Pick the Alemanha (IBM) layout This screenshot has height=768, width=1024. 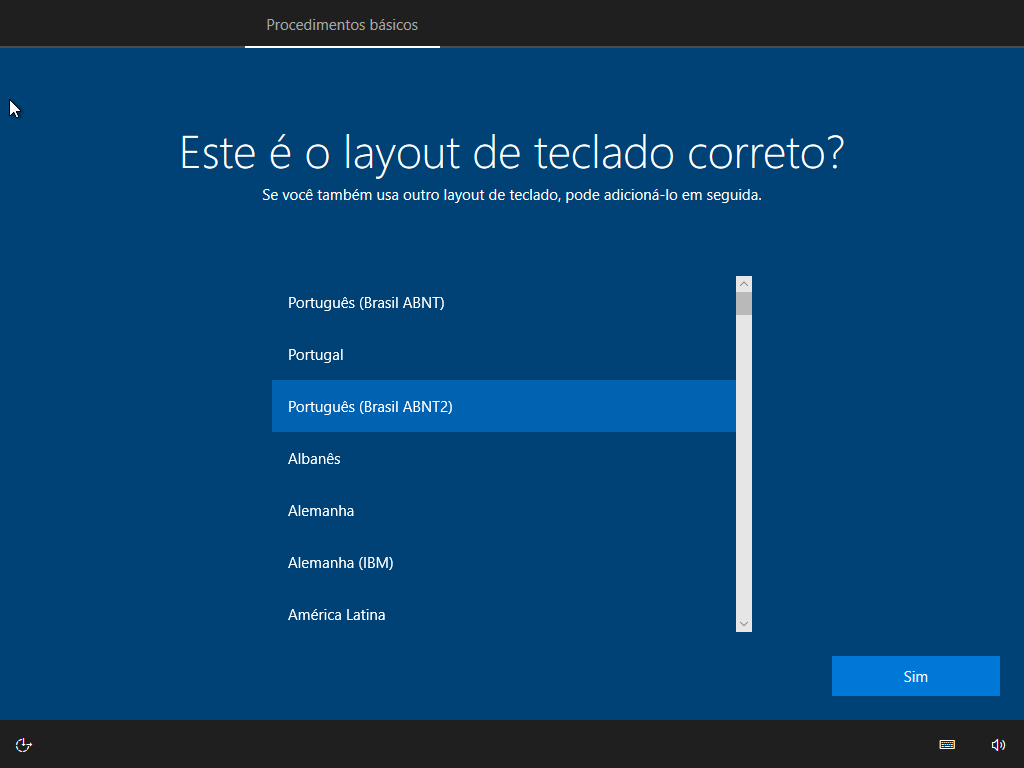coord(504,562)
